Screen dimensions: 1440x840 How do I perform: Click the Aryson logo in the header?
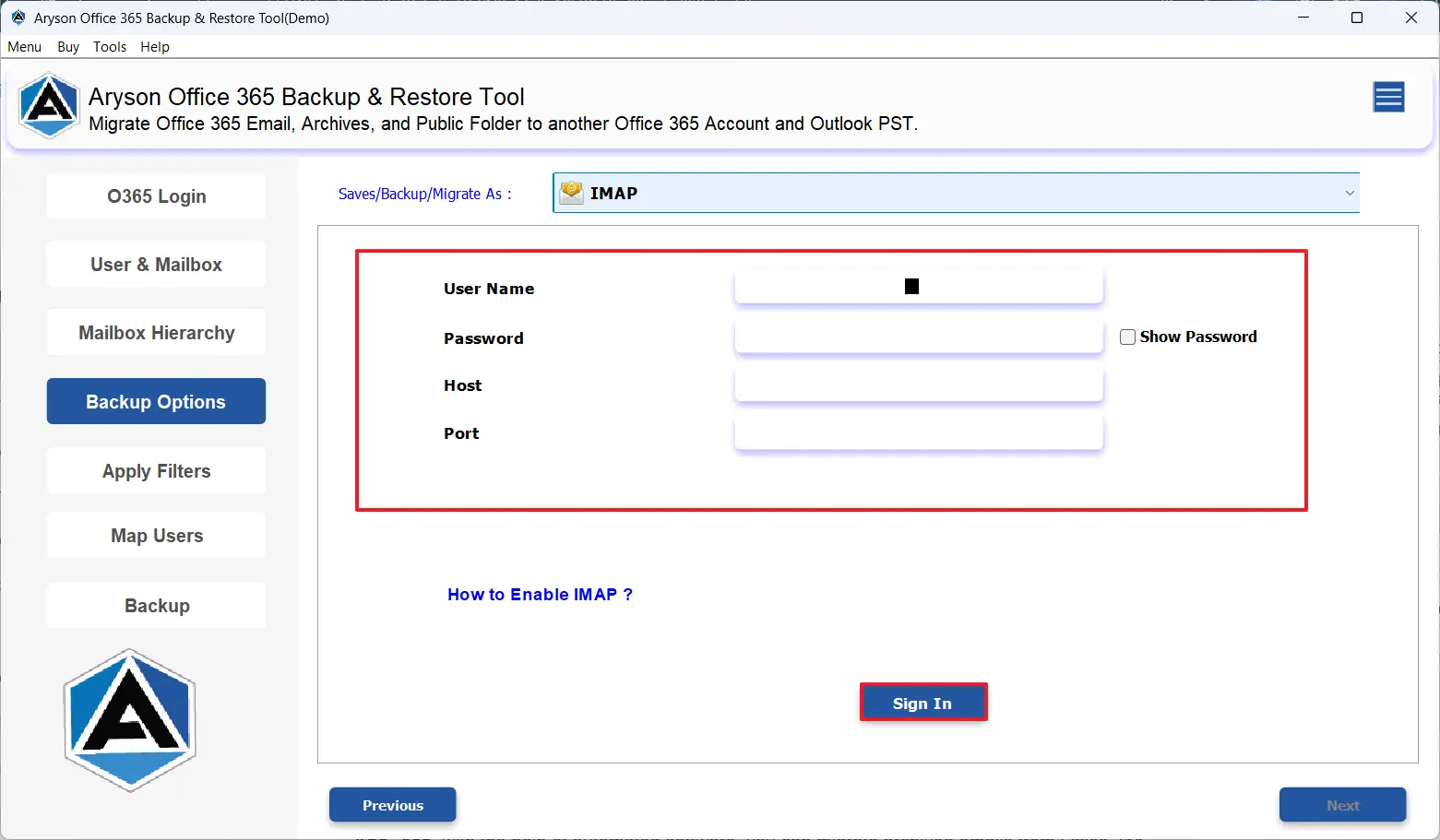coord(49,107)
